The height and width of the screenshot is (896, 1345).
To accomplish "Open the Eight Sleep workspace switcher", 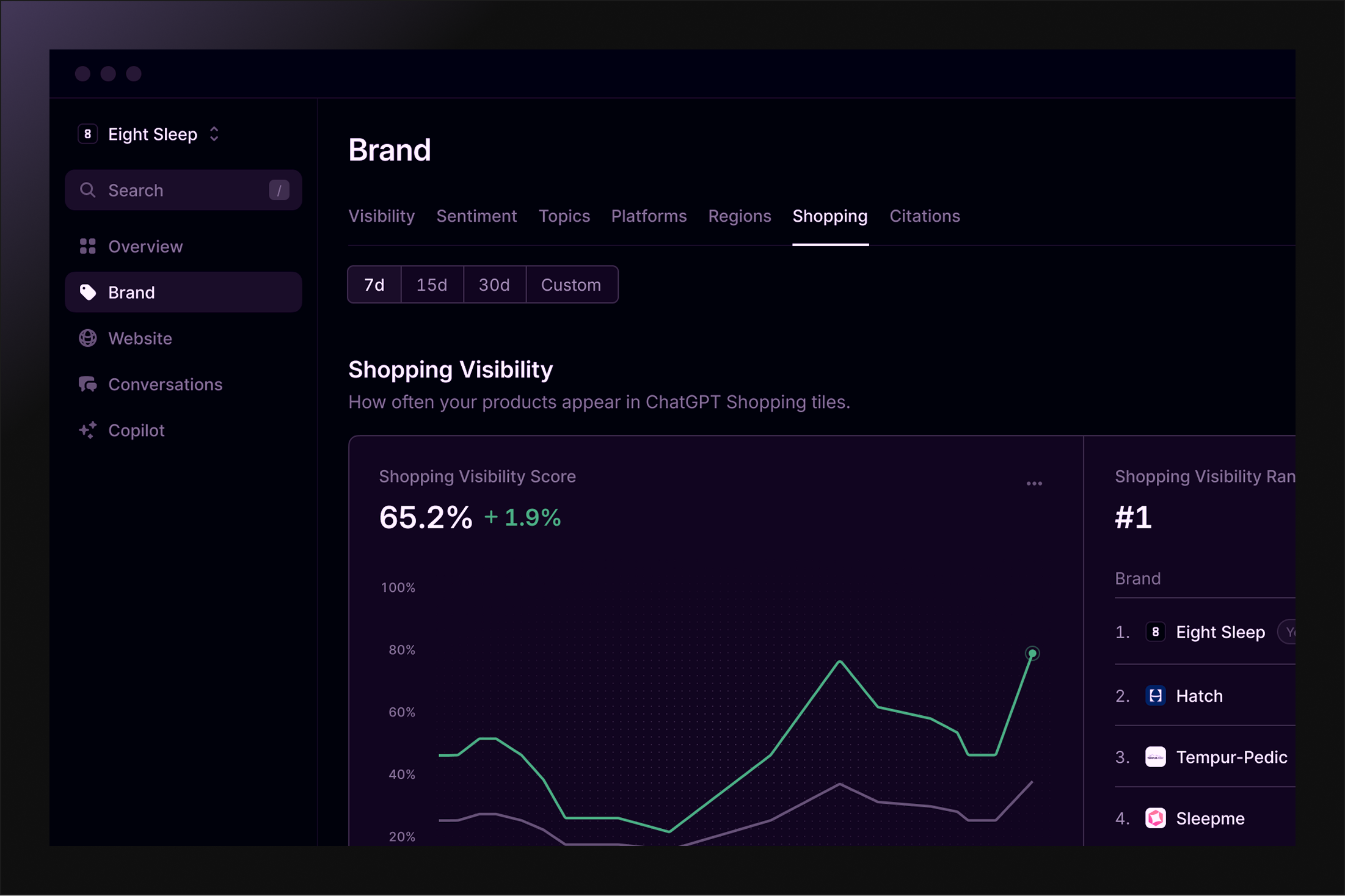I will (153, 134).
